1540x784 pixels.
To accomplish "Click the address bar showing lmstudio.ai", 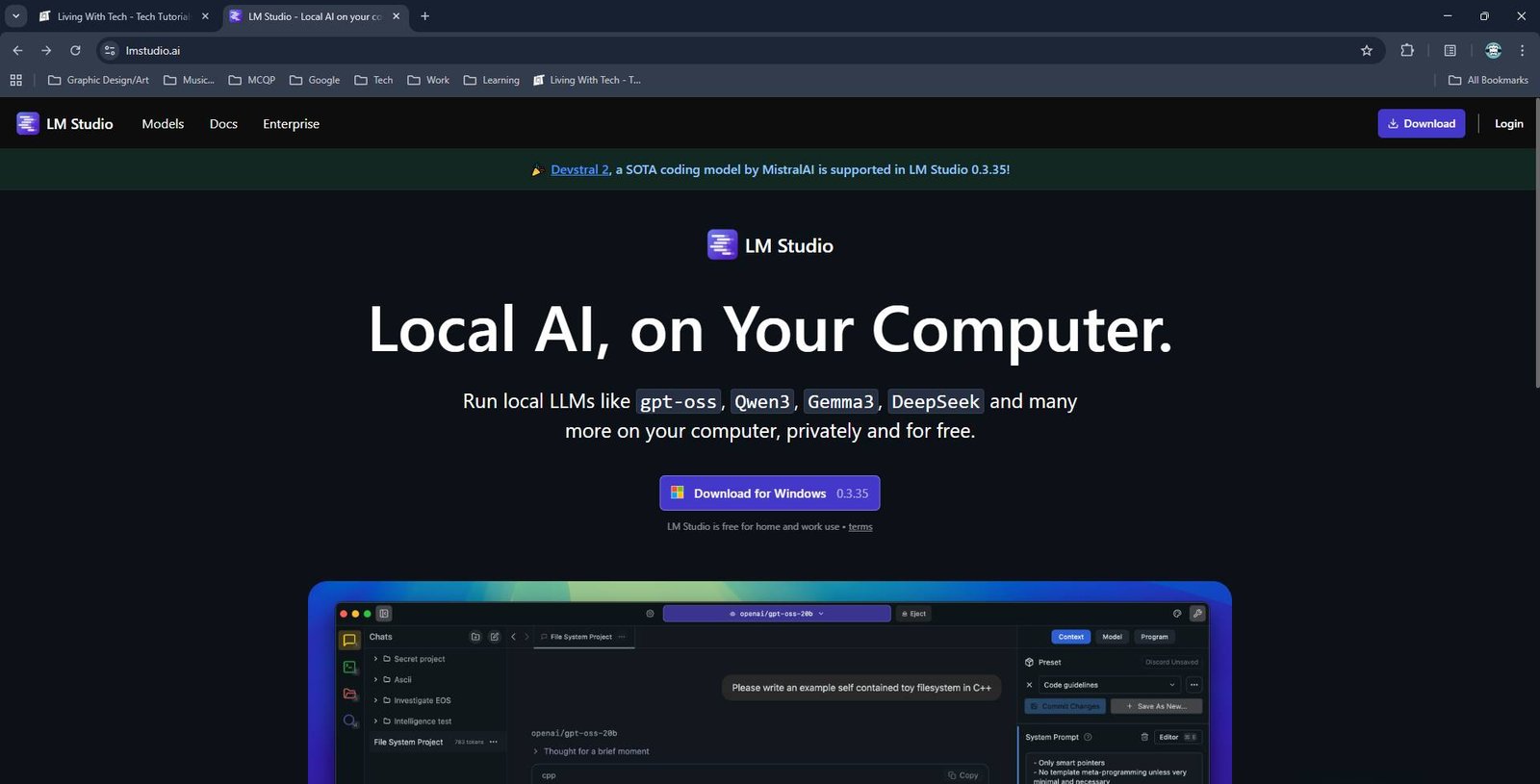I will pos(731,50).
